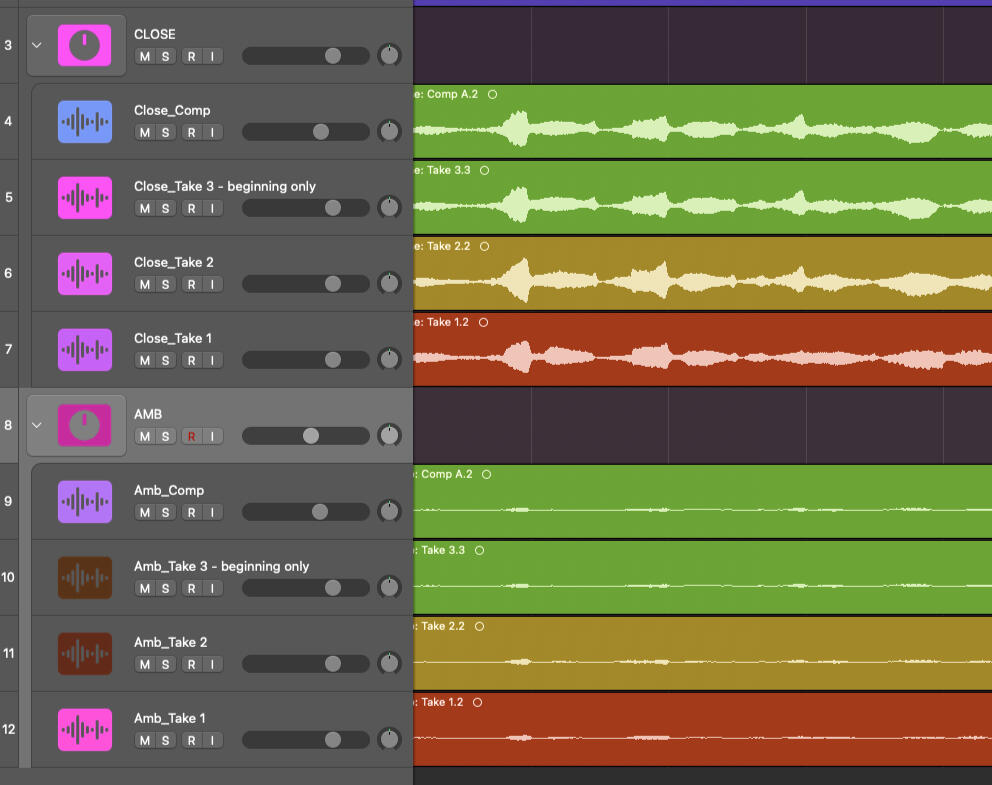
Task: Click the Close_Take 1 audio track icon
Action: pyautogui.click(x=85, y=350)
